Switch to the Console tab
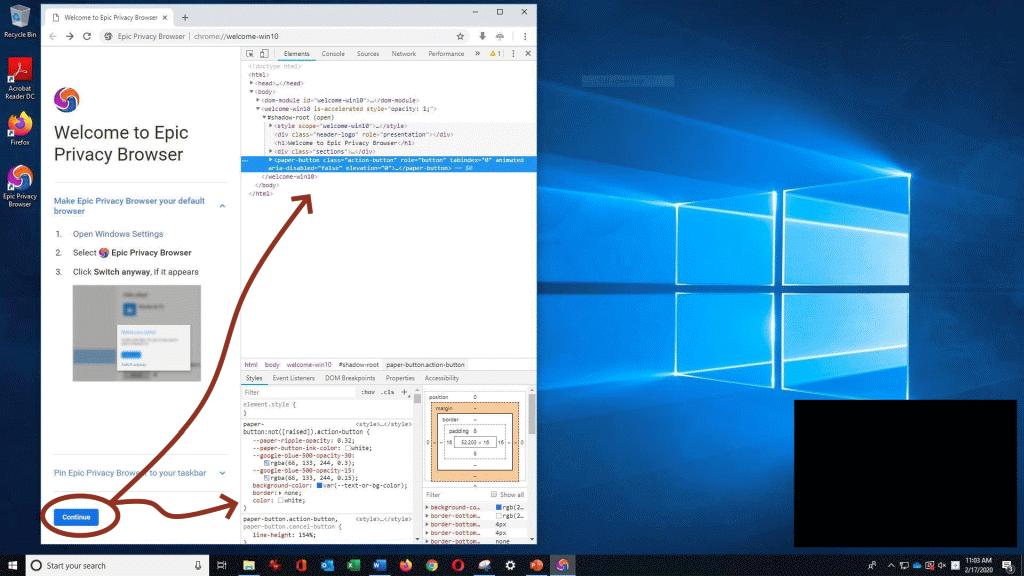The height and width of the screenshot is (576, 1024). (x=333, y=54)
